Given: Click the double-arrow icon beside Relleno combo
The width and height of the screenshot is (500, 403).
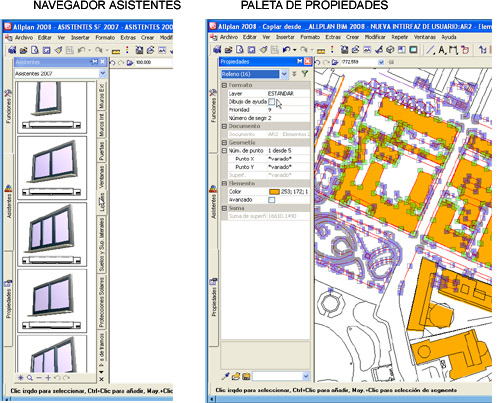Looking at the screenshot, I should pyautogui.click(x=294, y=74).
